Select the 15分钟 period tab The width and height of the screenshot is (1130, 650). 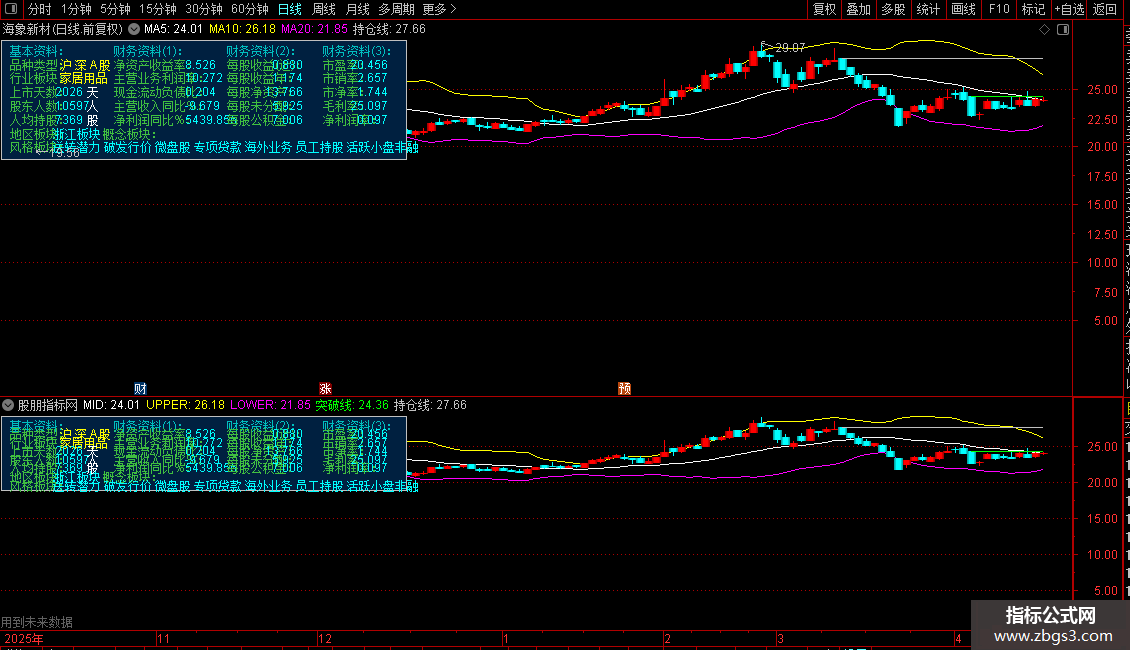158,9
